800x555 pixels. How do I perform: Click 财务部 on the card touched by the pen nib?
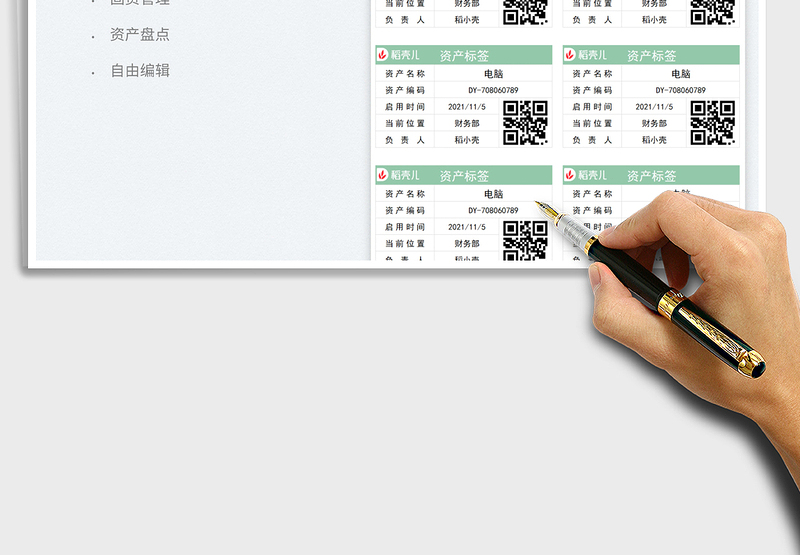[467, 244]
